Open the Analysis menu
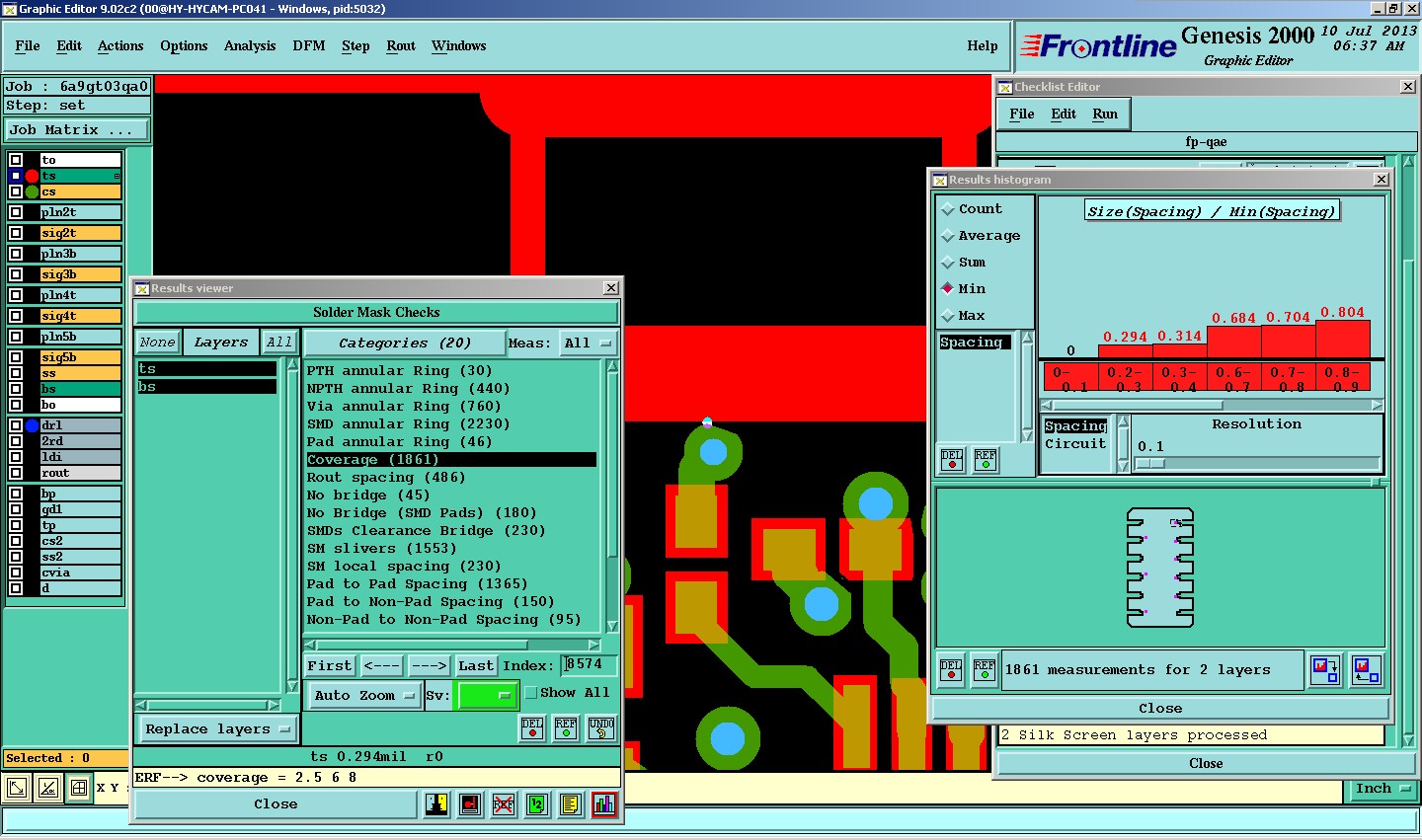Viewport: 1422px width, 840px height. (250, 46)
